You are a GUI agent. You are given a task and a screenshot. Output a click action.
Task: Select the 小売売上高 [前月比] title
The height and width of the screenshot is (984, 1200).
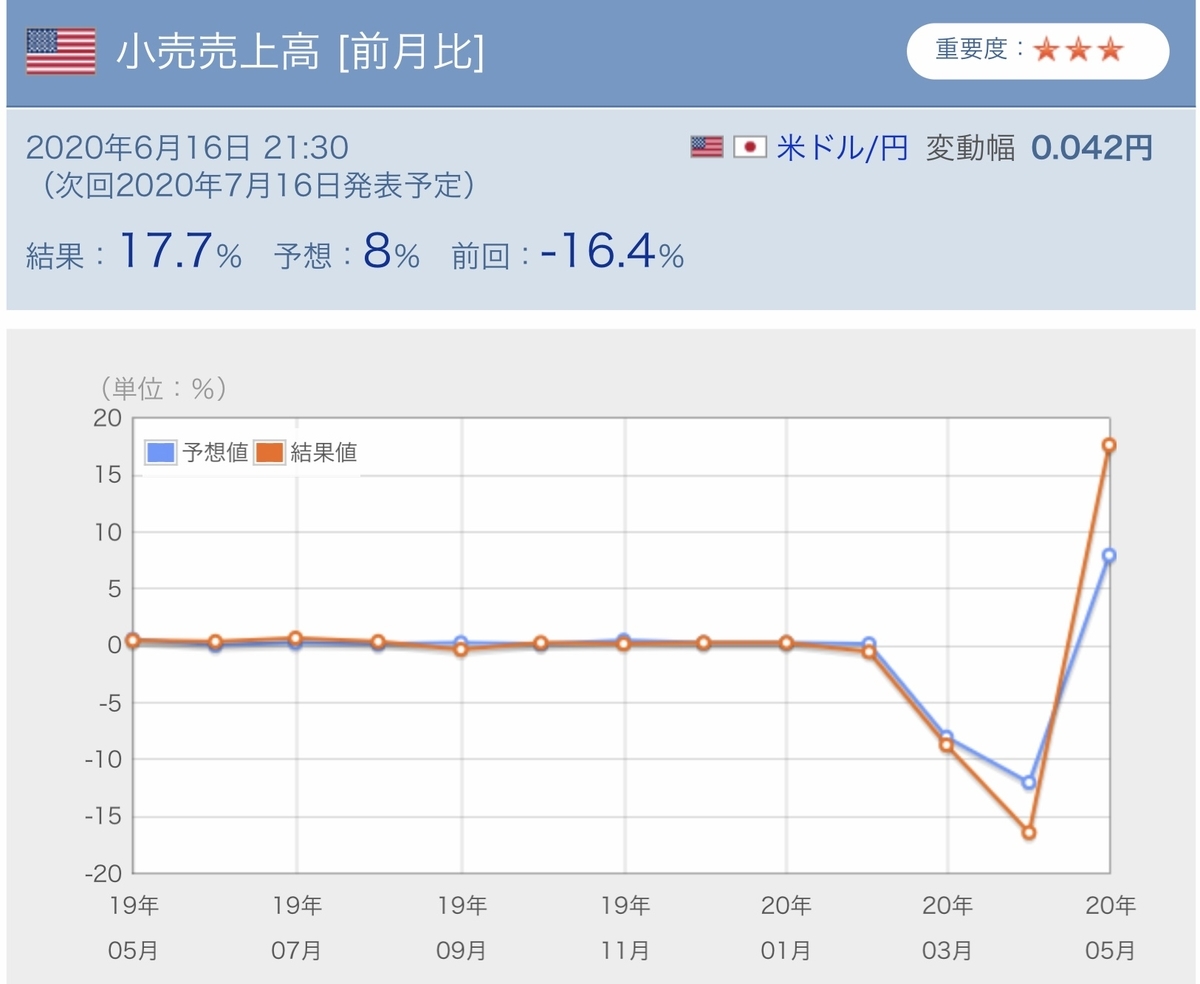coord(300,52)
